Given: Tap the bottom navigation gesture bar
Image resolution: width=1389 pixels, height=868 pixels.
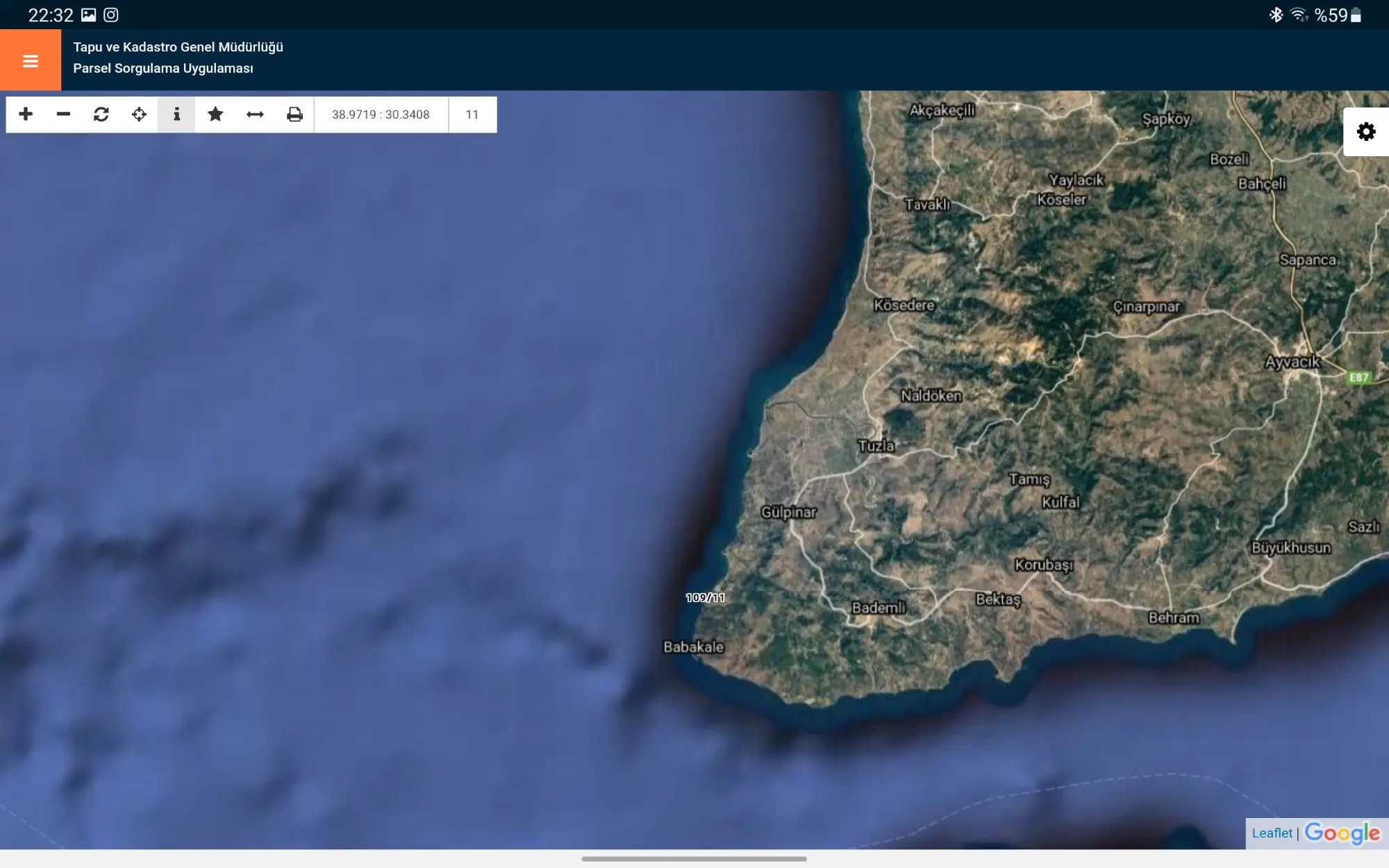Looking at the screenshot, I should click(x=694, y=859).
